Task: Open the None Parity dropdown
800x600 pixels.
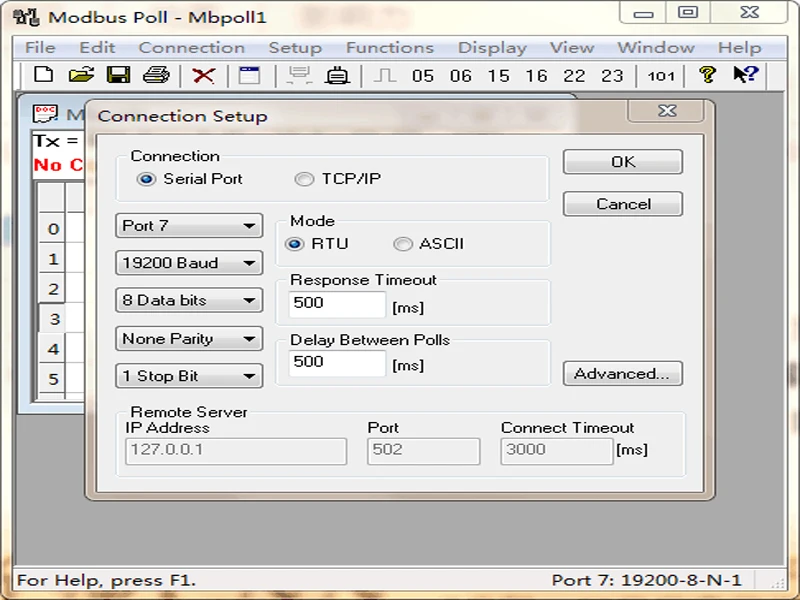Action: pyautogui.click(x=189, y=339)
